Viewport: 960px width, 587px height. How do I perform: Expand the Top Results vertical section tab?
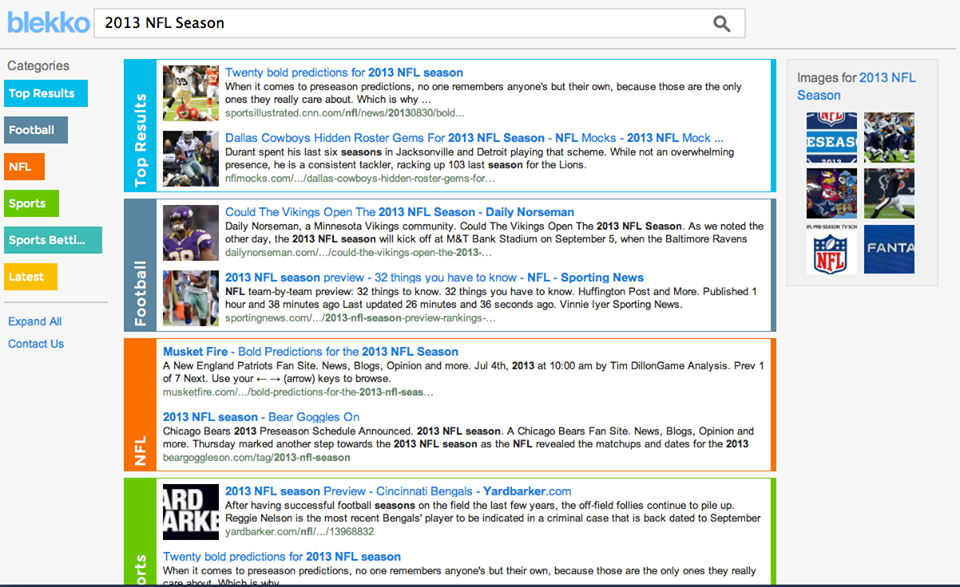[x=140, y=125]
